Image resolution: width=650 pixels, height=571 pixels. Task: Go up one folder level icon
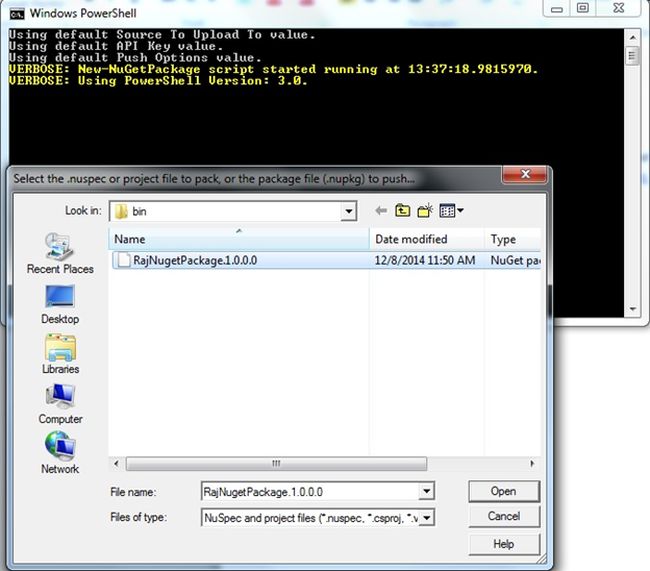click(403, 211)
